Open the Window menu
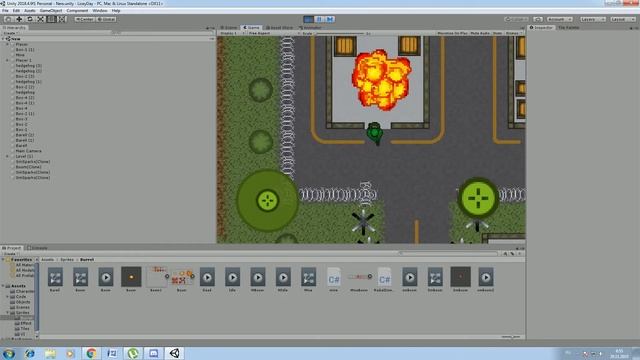The image size is (640, 360). pyautogui.click(x=100, y=11)
